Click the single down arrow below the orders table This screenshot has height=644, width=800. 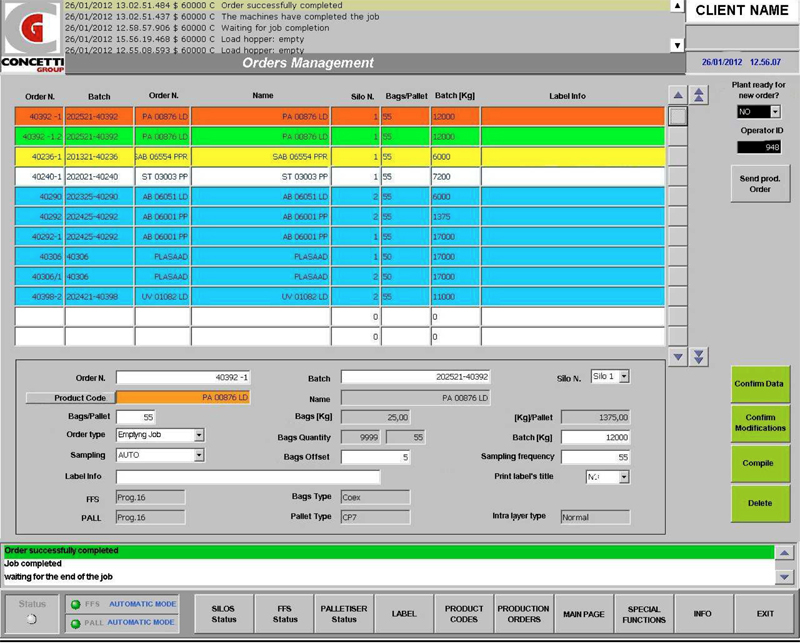point(678,357)
